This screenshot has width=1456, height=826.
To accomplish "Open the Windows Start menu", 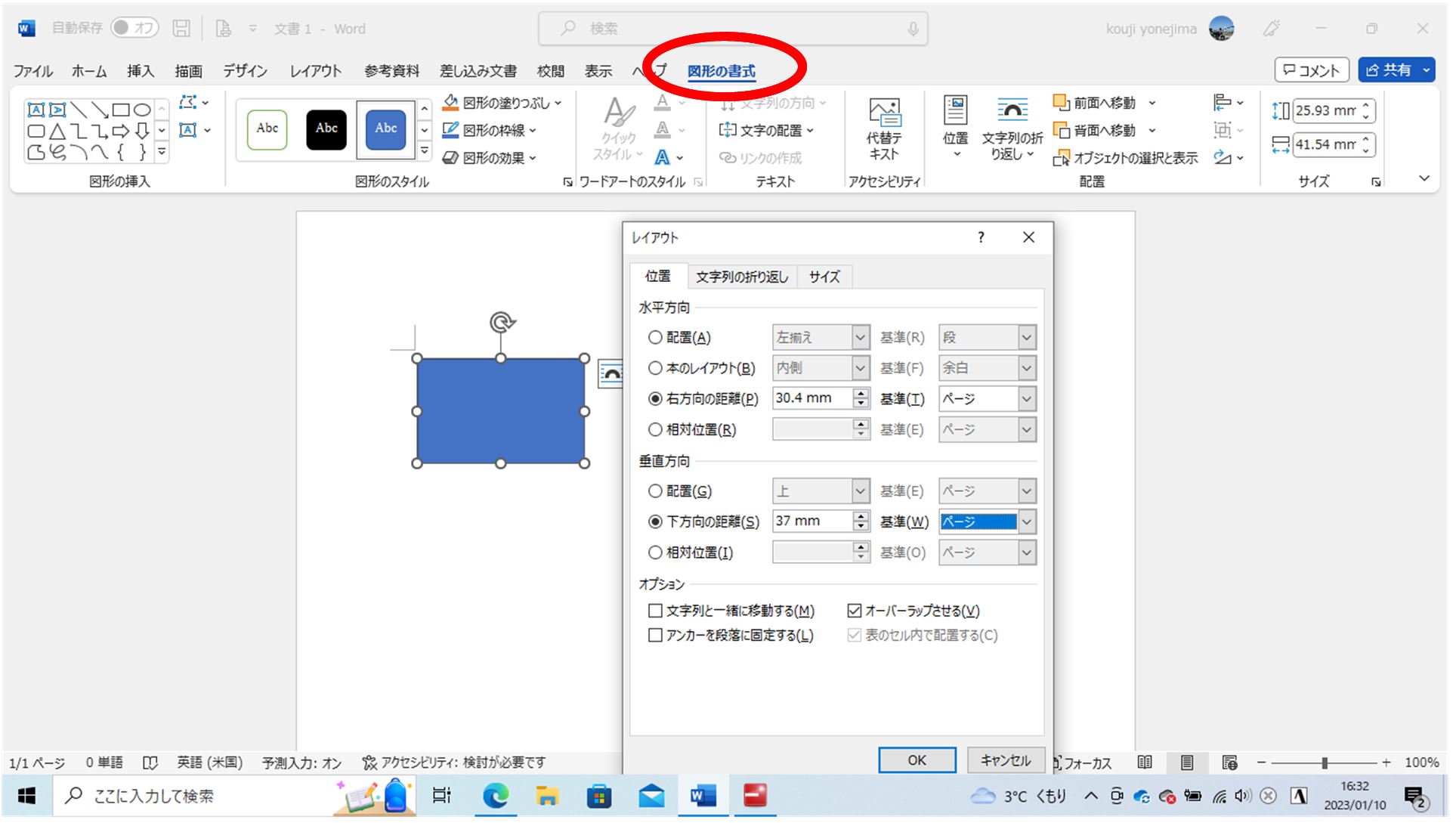I will point(26,796).
